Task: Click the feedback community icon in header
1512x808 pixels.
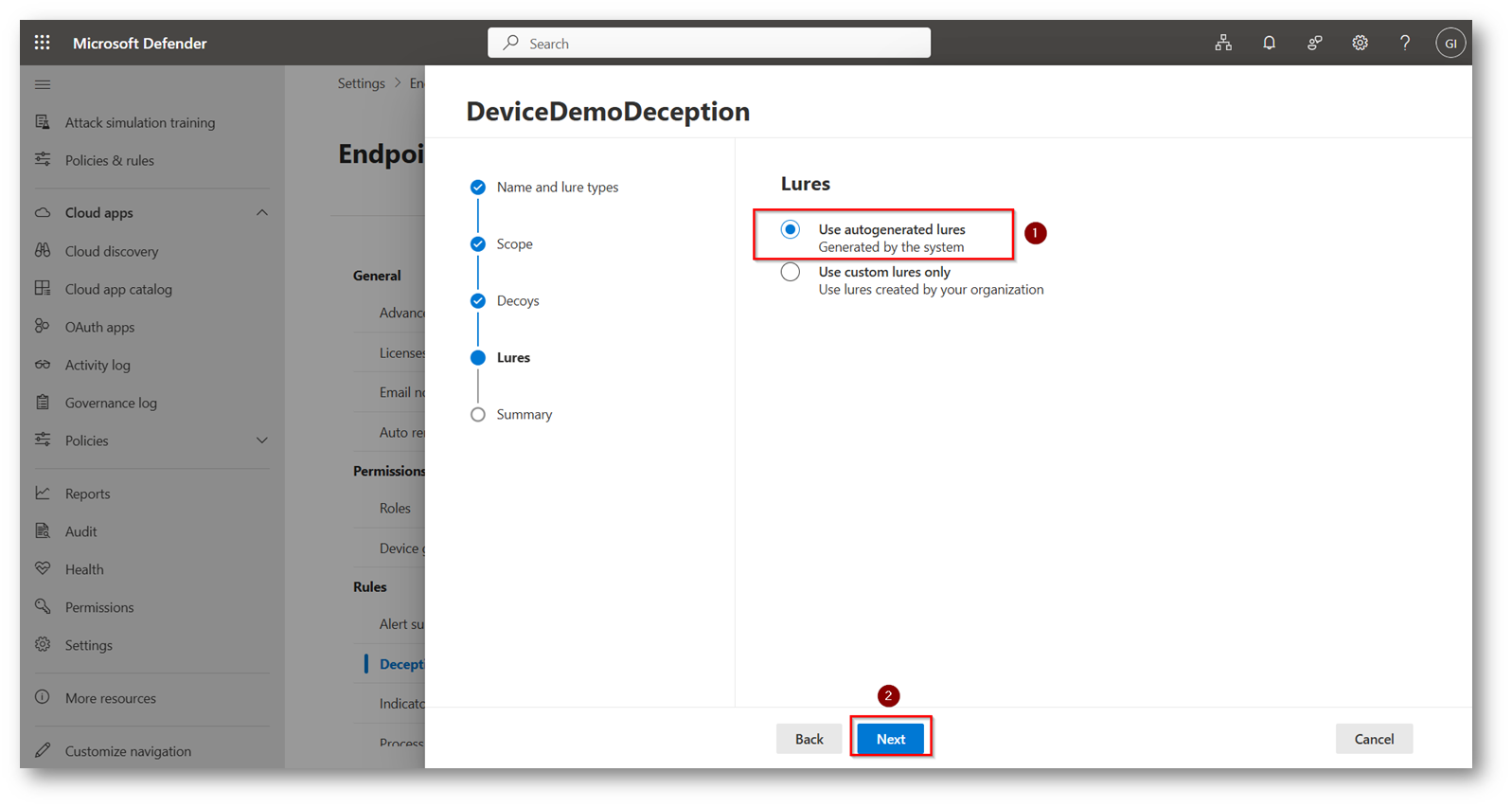Action: click(x=1314, y=43)
